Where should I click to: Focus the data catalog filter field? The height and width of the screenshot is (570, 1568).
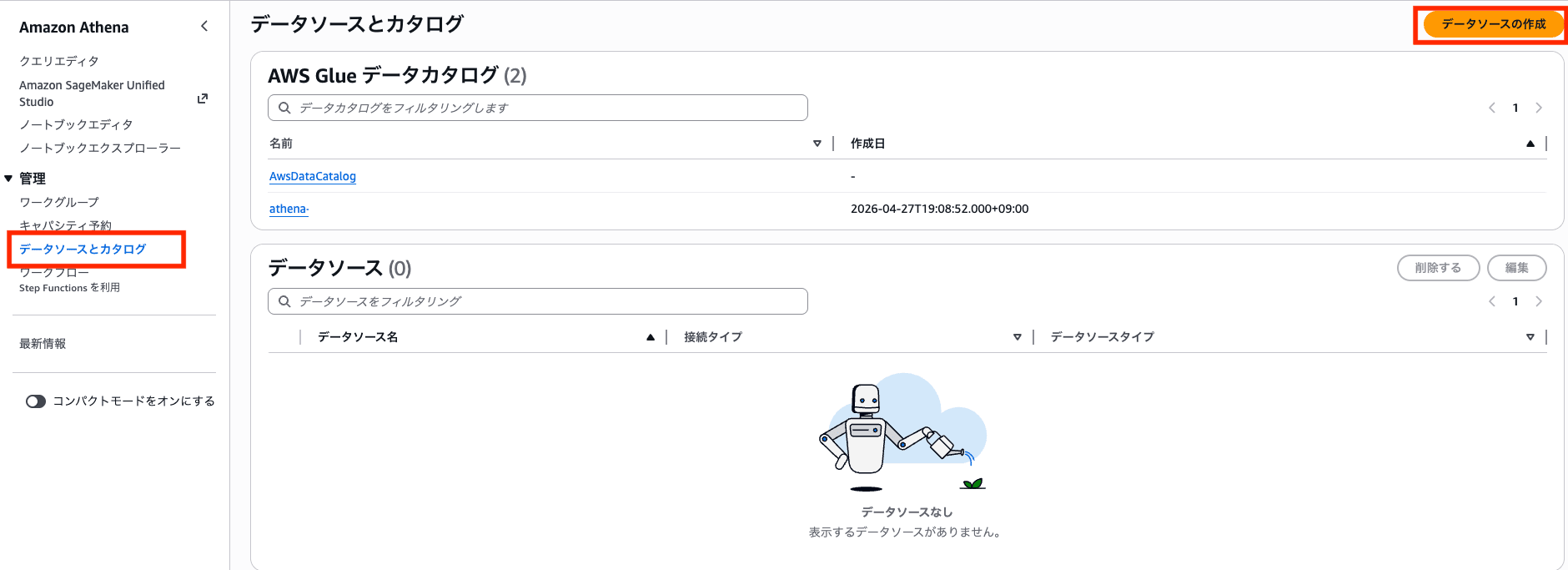[x=538, y=108]
